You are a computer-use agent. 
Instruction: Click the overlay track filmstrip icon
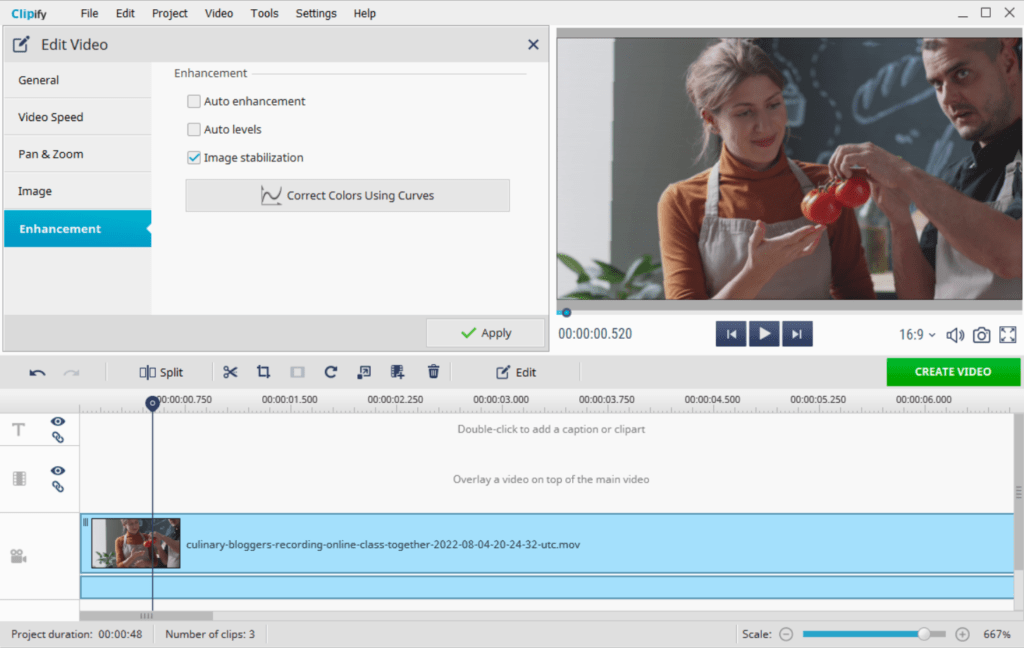tap(20, 479)
